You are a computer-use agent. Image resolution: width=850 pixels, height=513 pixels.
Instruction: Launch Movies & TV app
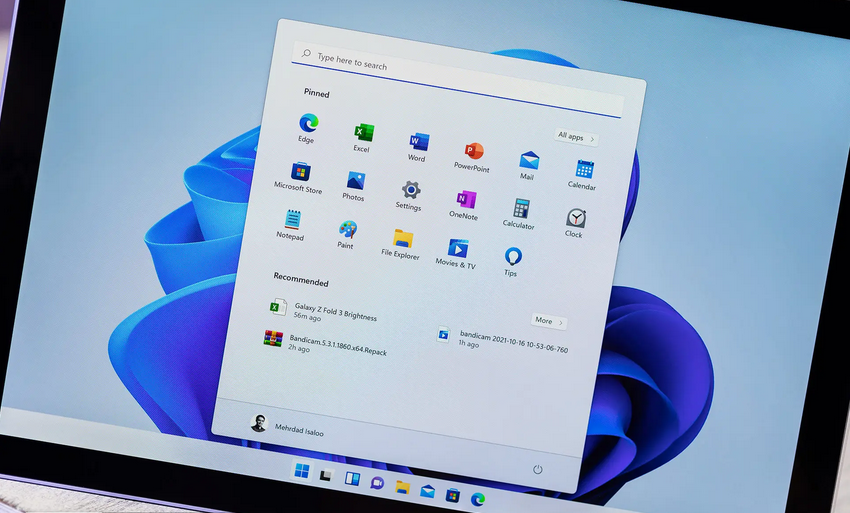(x=456, y=253)
